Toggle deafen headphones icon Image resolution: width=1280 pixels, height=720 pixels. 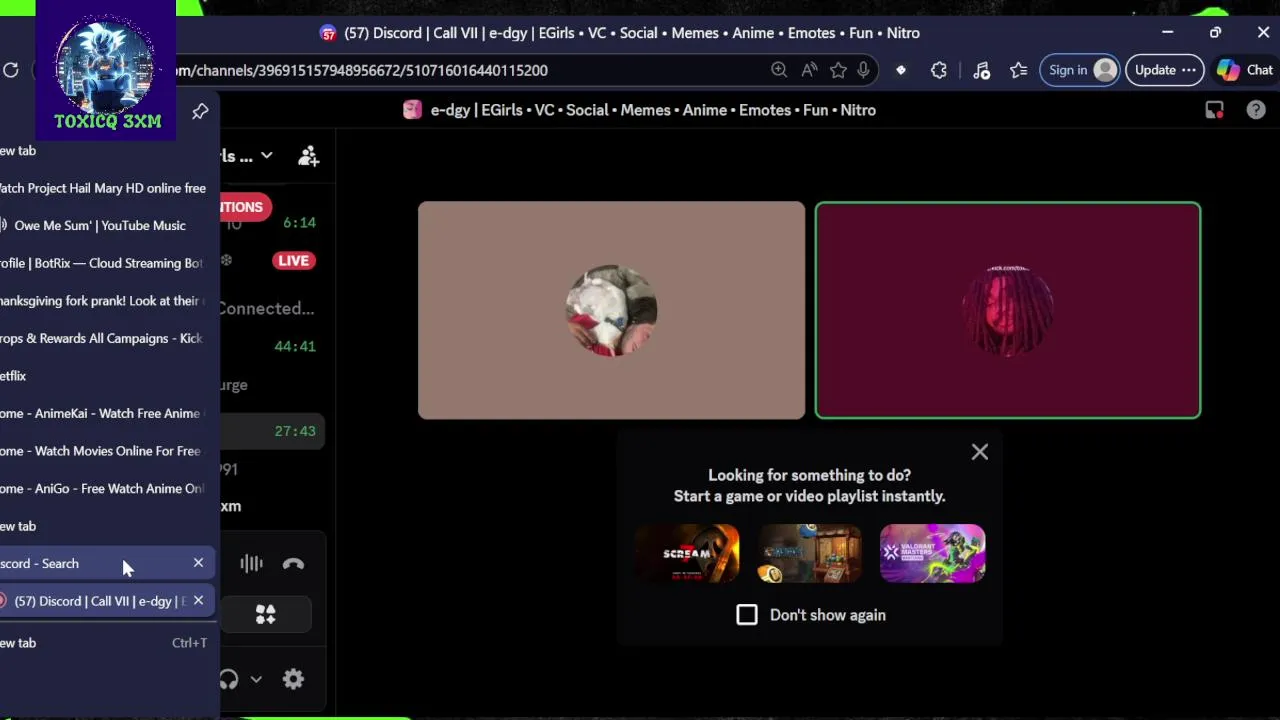point(229,680)
